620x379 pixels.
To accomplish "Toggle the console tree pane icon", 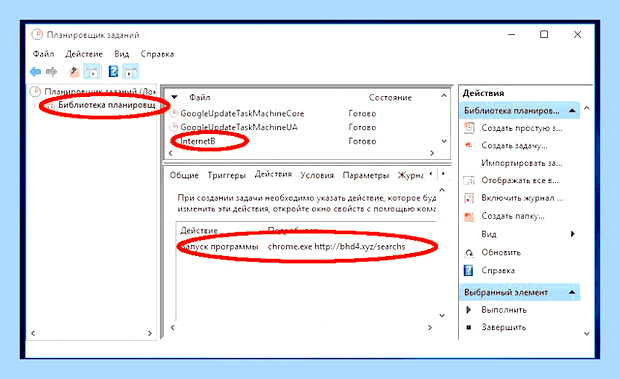I will [x=91, y=72].
